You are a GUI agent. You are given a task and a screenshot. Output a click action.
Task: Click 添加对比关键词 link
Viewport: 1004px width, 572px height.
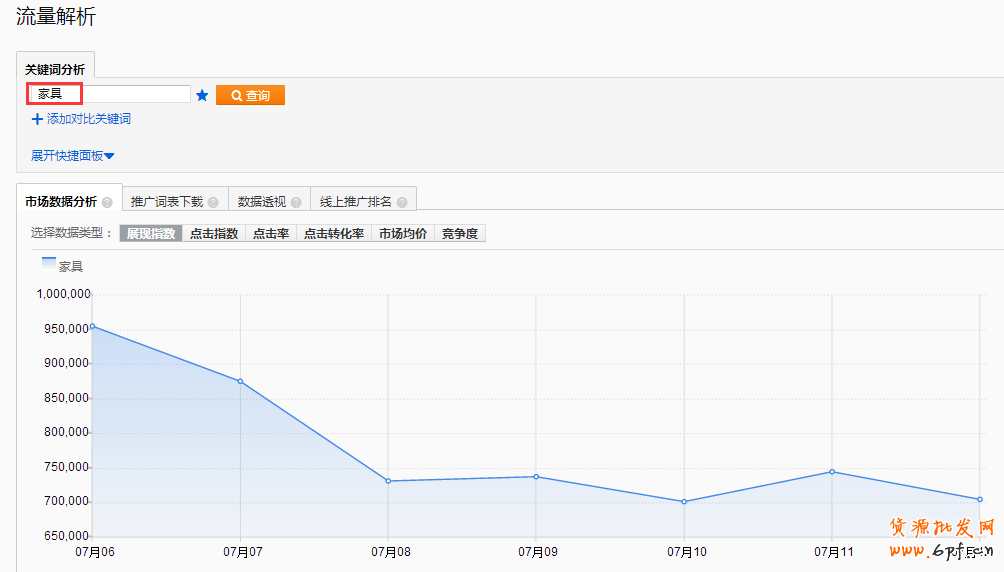[88, 119]
